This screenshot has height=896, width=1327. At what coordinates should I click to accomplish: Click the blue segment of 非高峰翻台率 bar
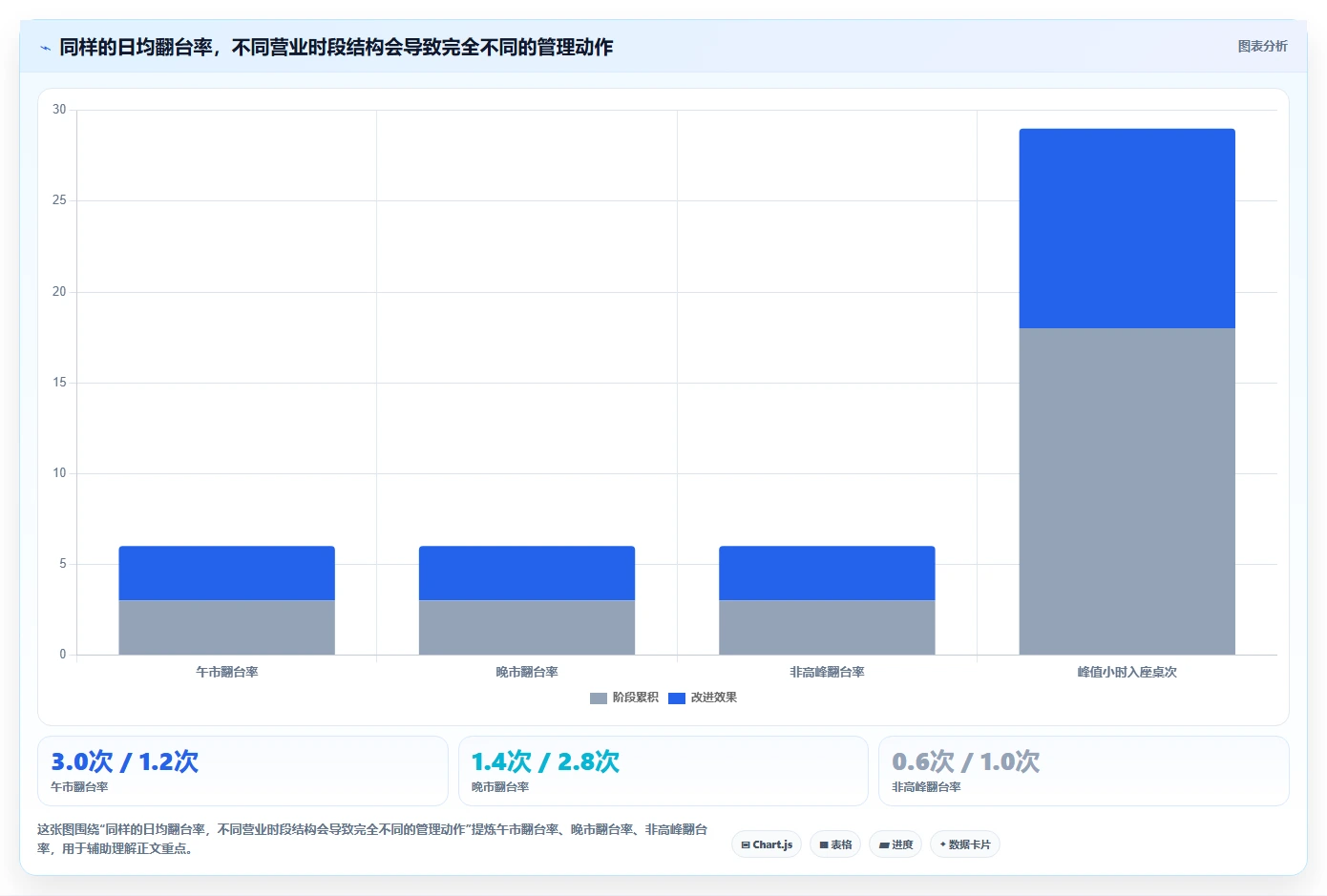(827, 573)
